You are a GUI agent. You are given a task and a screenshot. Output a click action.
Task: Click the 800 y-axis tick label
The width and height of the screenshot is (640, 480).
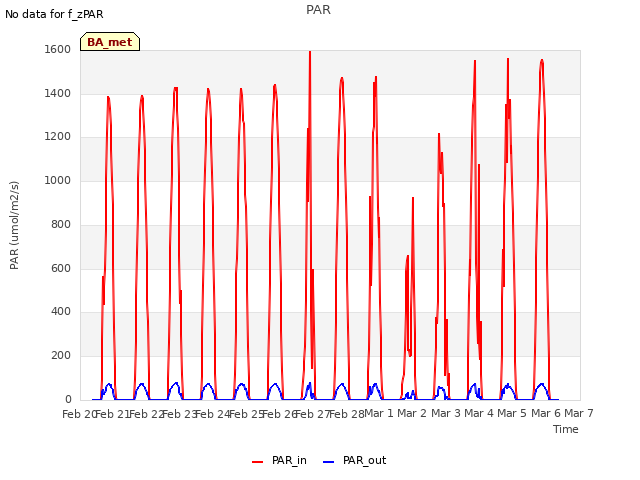click(61, 224)
